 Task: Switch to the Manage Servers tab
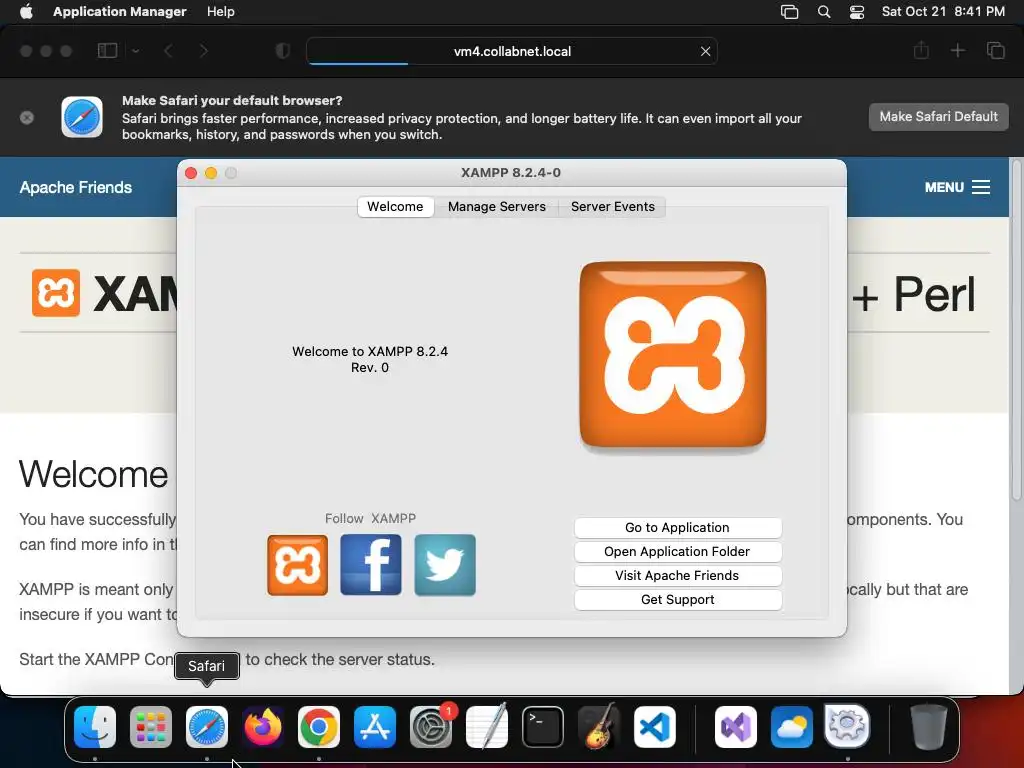click(x=496, y=206)
